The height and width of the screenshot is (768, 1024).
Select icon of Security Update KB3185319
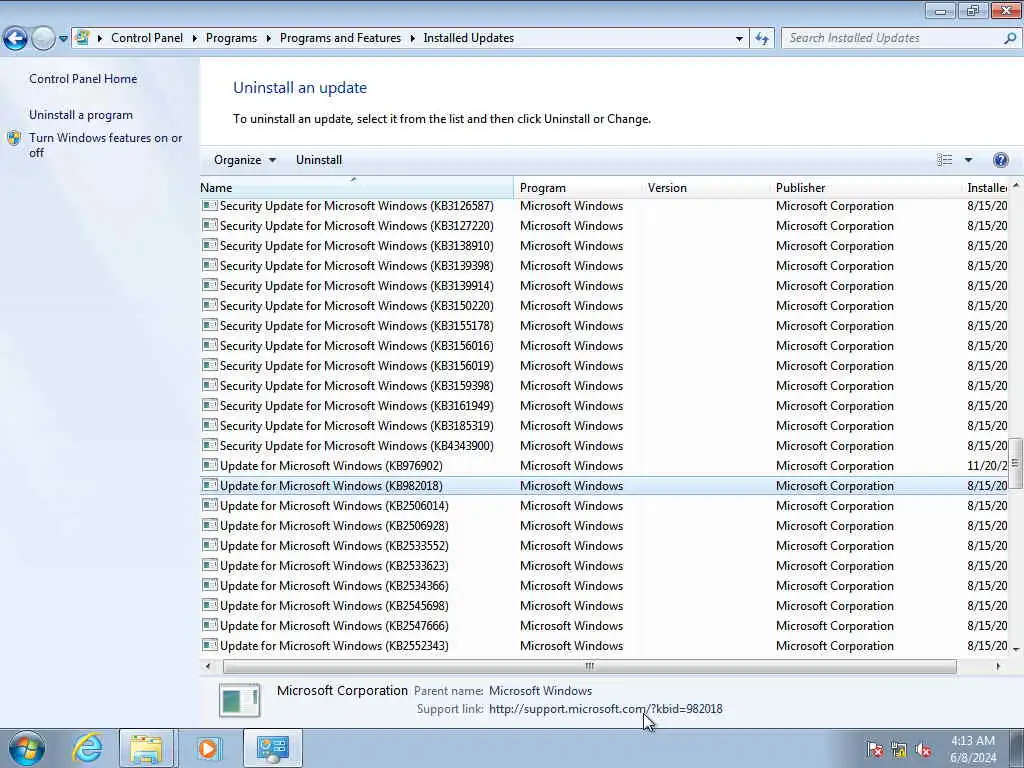210,426
